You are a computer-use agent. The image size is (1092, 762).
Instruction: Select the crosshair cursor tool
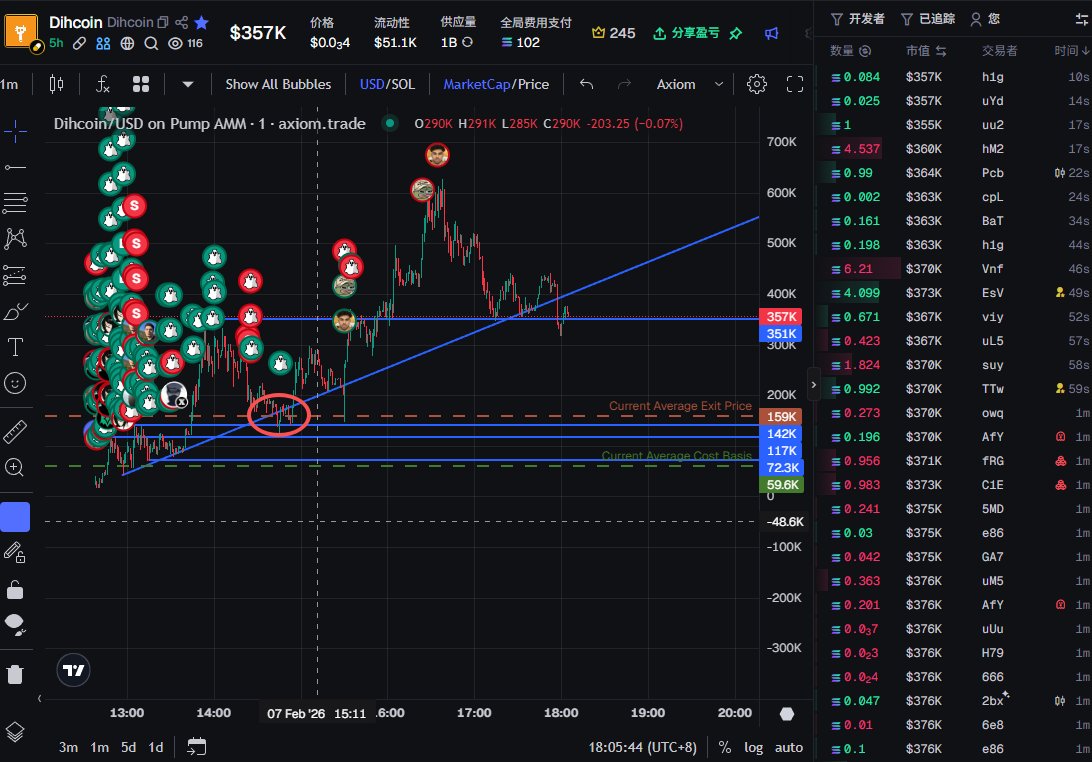point(15,131)
